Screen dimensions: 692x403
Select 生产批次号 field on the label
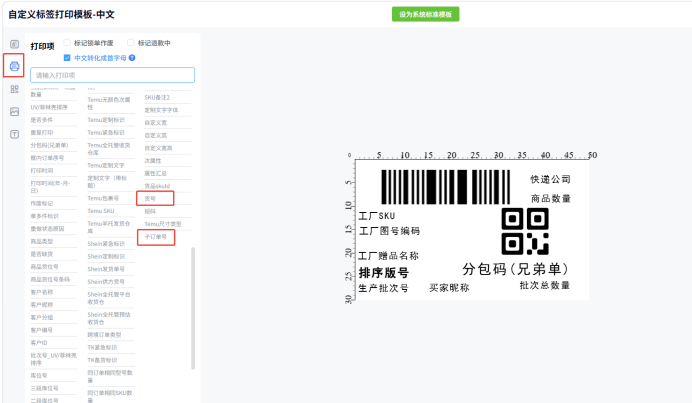pos(383,288)
